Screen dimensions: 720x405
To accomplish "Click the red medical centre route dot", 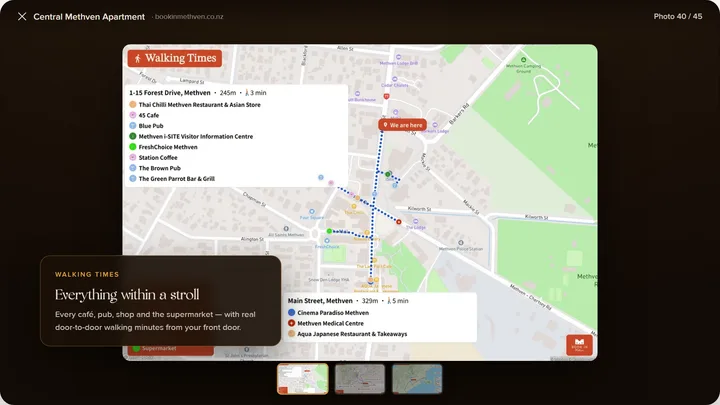I will tap(399, 222).
